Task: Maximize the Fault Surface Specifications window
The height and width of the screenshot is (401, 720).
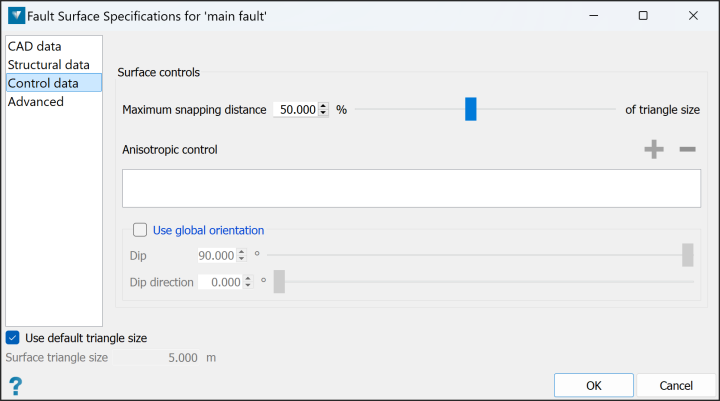Action: point(643,16)
